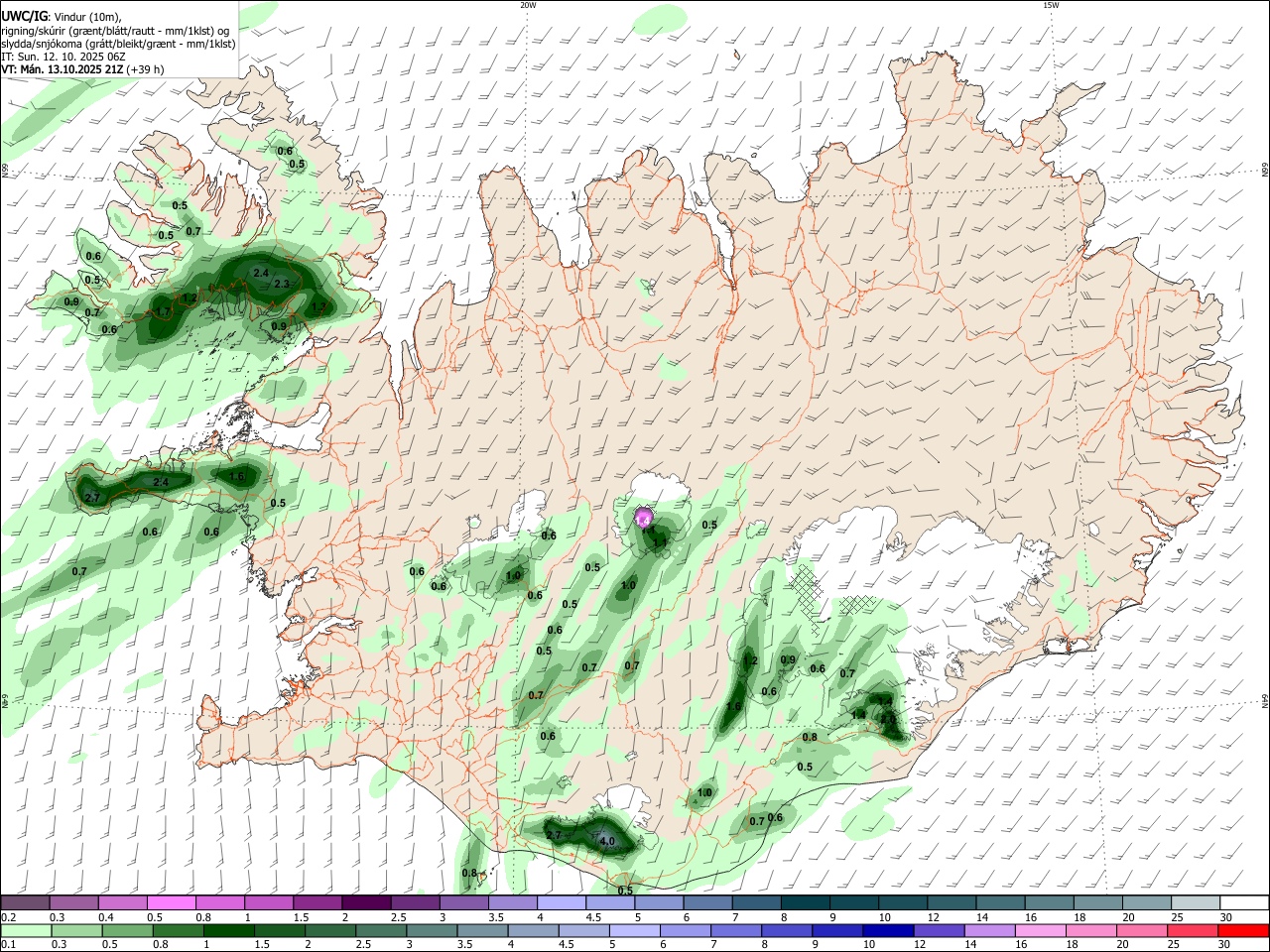Image resolution: width=1270 pixels, height=952 pixels.
Task: Click the pink snowfall marker at central glacier
Action: click(643, 518)
